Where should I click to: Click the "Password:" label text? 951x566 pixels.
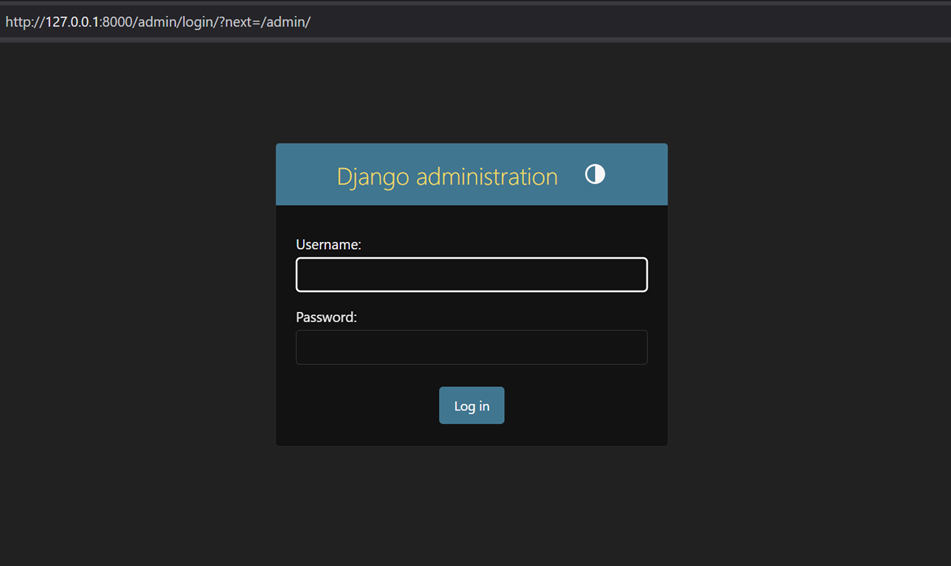326,317
